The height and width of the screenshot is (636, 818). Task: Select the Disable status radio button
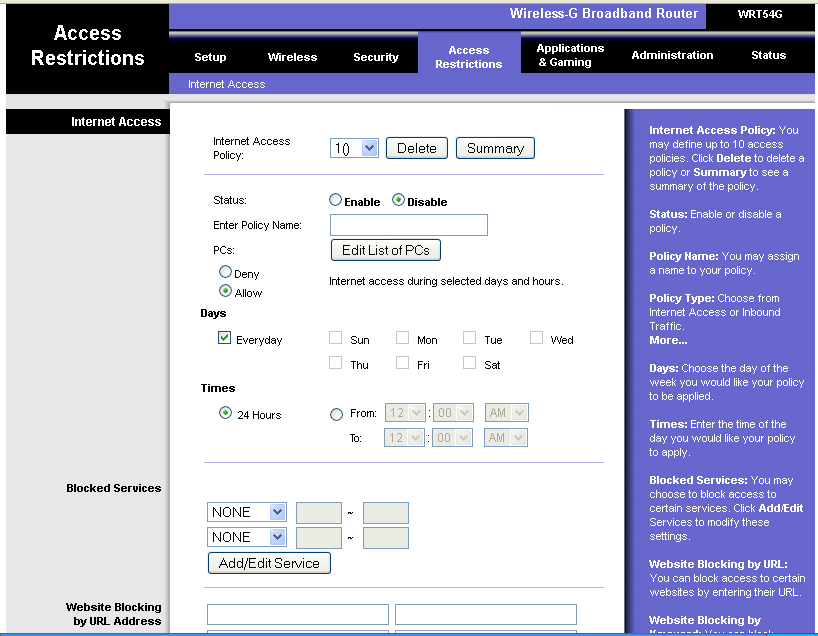[398, 200]
